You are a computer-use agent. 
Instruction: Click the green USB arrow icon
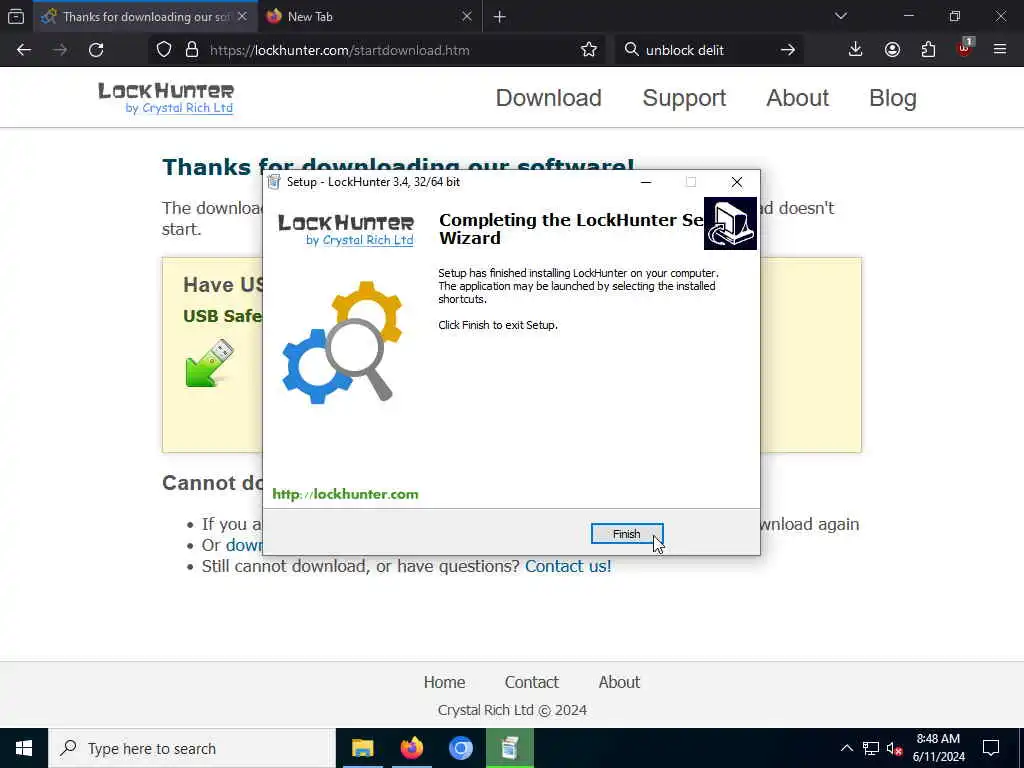click(x=209, y=363)
